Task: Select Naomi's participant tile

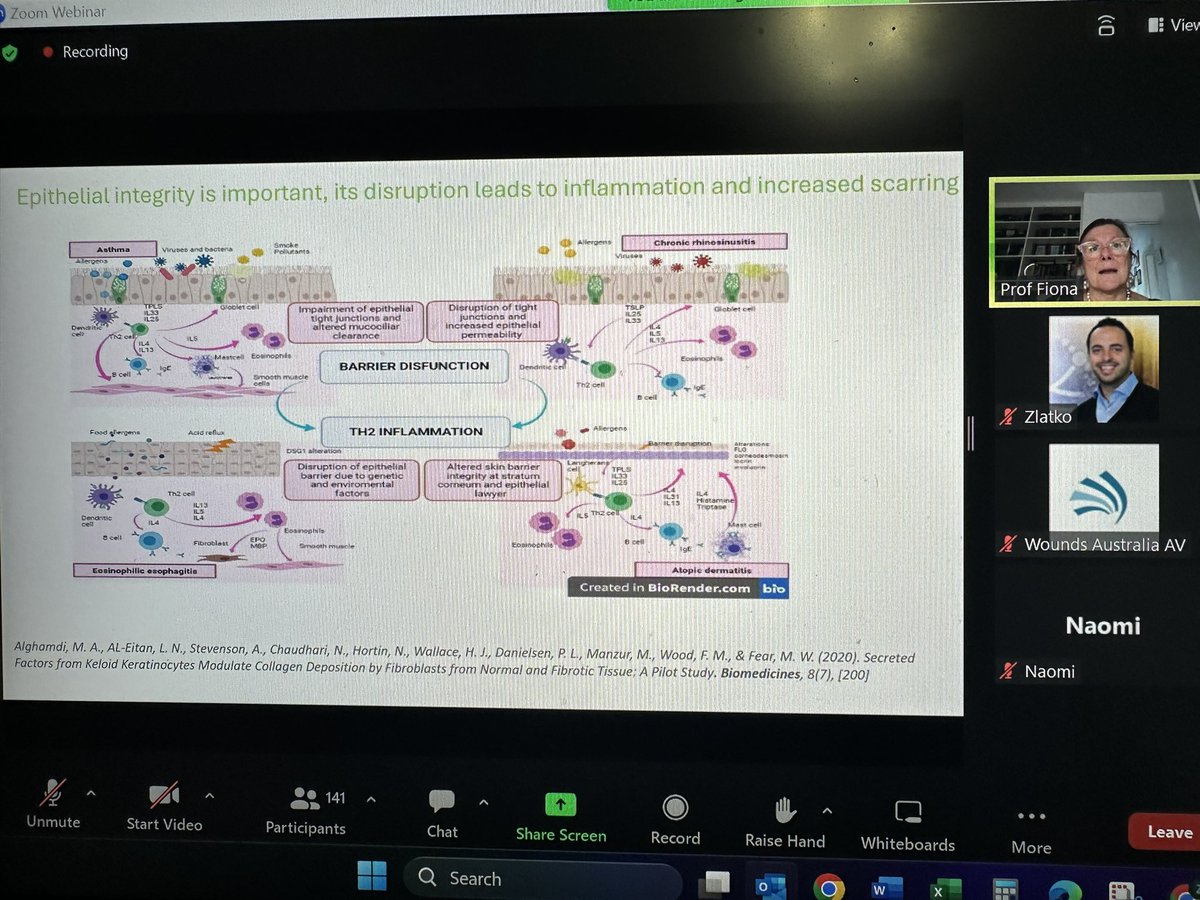Action: click(1103, 626)
